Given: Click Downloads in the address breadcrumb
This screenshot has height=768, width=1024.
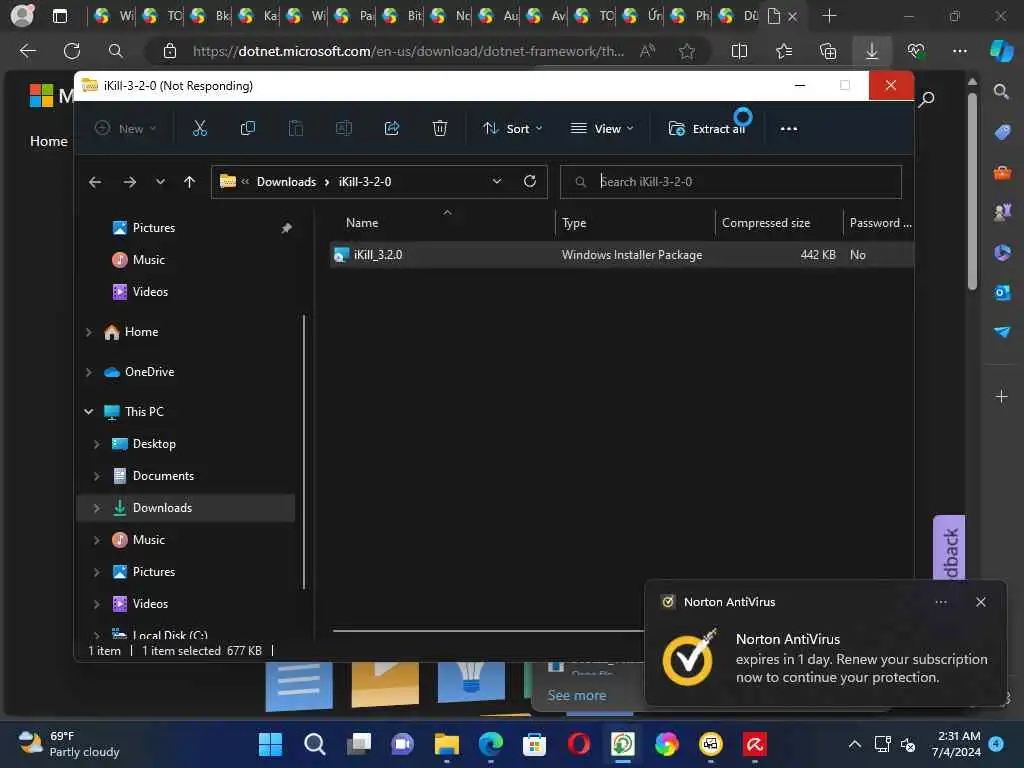Looking at the screenshot, I should [286, 182].
